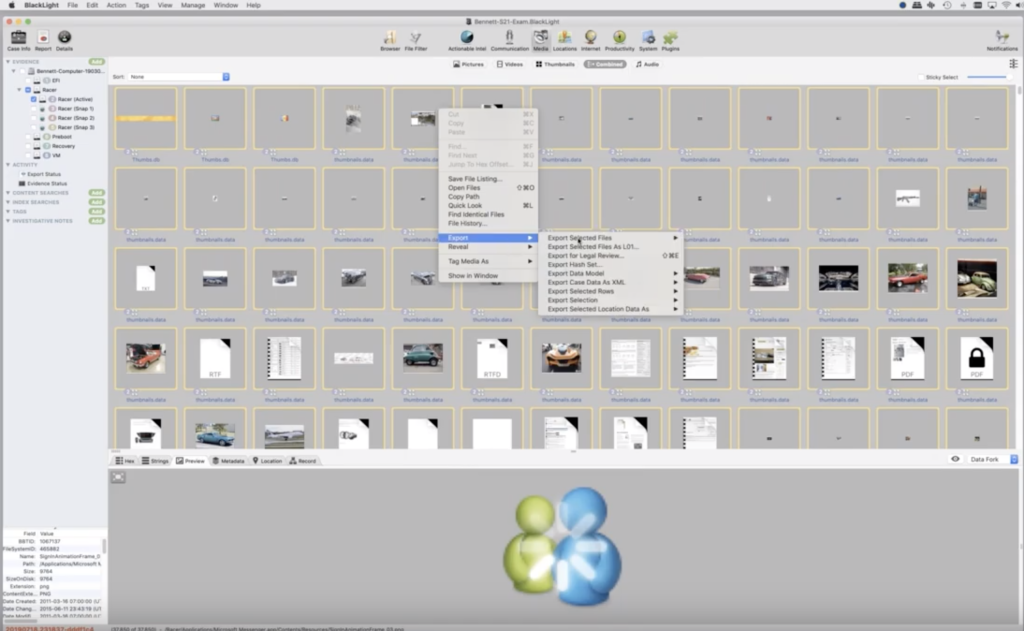The height and width of the screenshot is (631, 1024).
Task: Open the Sort dropdown
Action: point(180,77)
